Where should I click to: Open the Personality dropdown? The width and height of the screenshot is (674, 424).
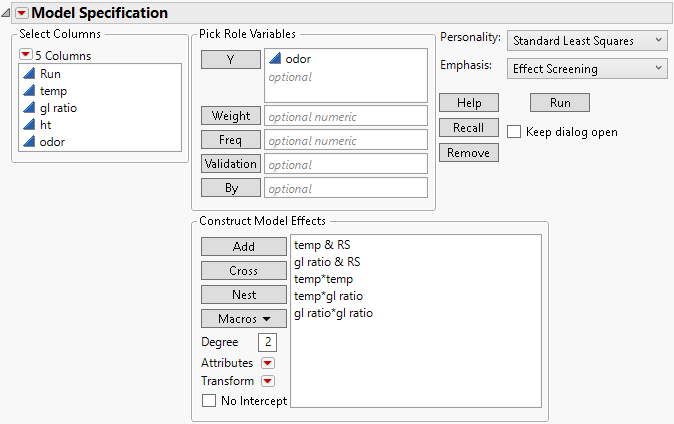[586, 40]
